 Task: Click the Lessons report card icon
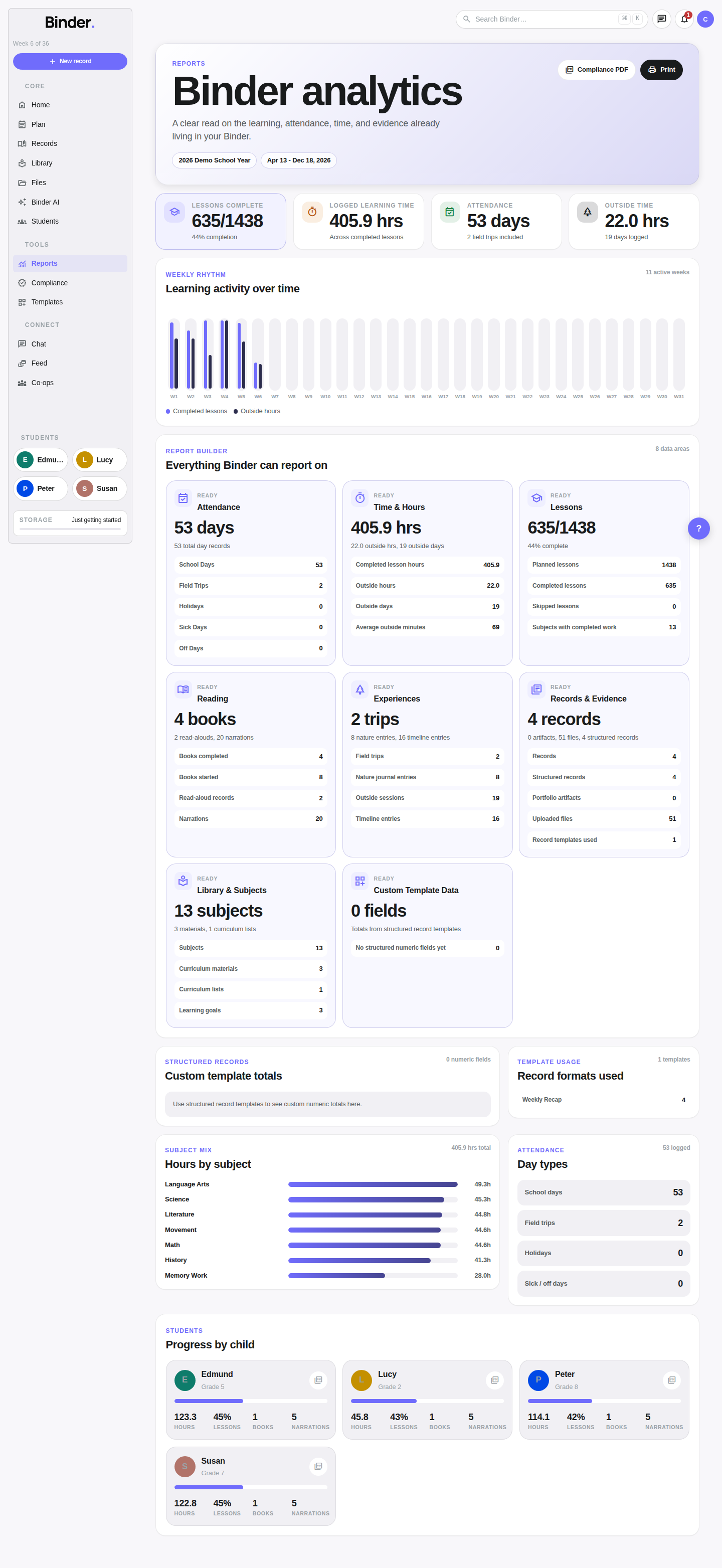536,498
